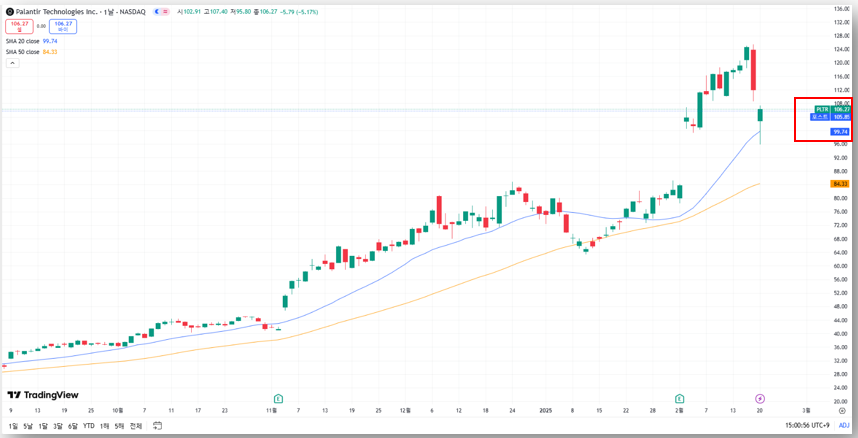Click the 84.33 value next to SMA 50
The image size is (858, 438).
click(x=50, y=52)
